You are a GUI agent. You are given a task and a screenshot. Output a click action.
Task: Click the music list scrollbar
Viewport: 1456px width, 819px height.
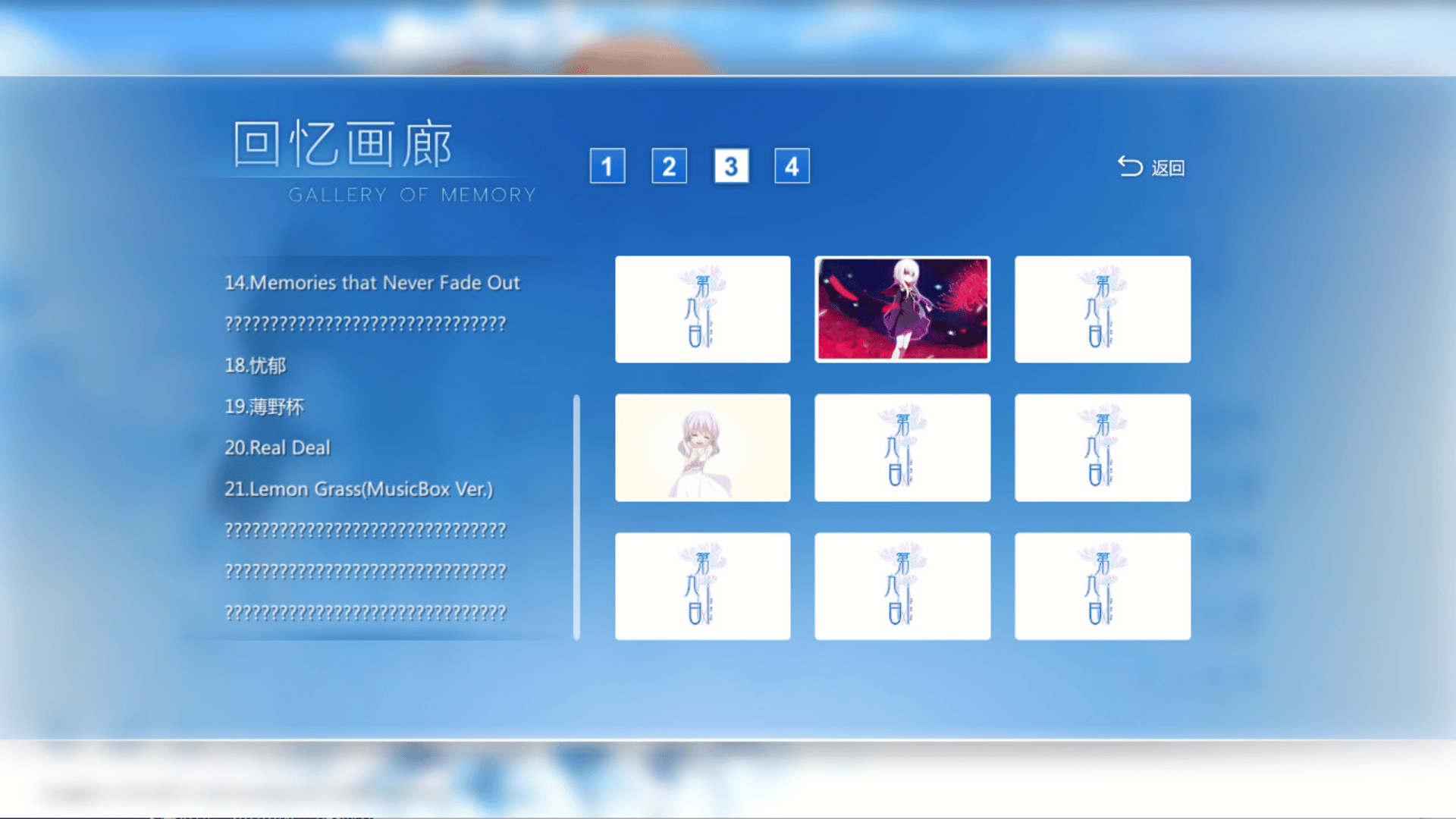coord(576,516)
